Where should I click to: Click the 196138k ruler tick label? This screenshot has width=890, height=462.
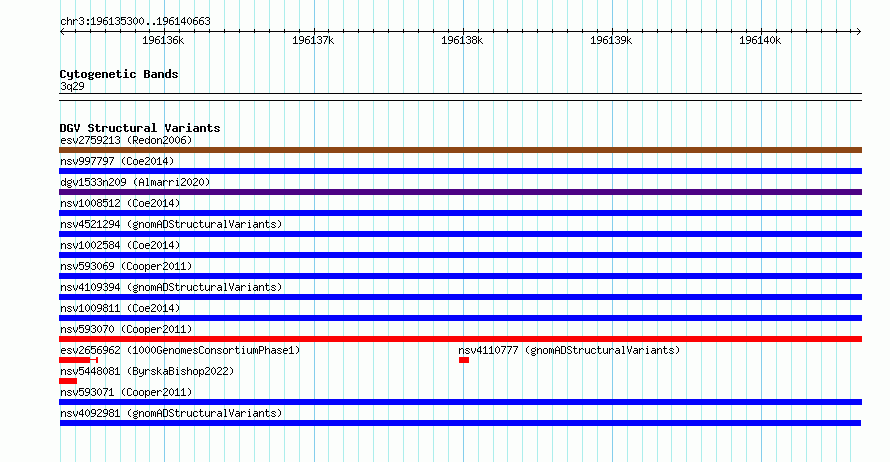[x=462, y=40]
